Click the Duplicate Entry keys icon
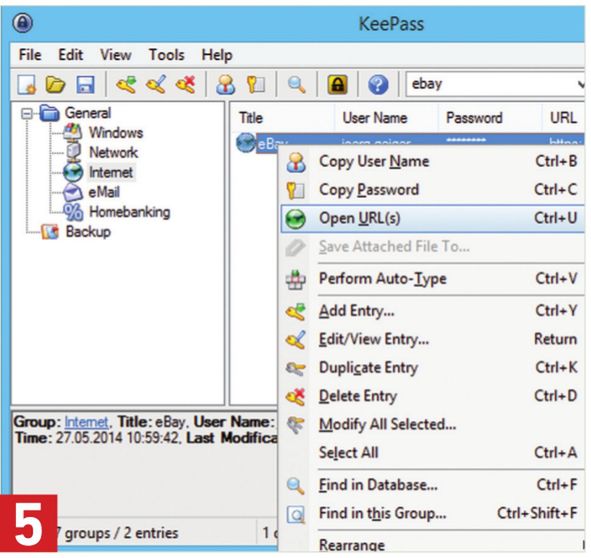591x558 pixels. tap(296, 368)
